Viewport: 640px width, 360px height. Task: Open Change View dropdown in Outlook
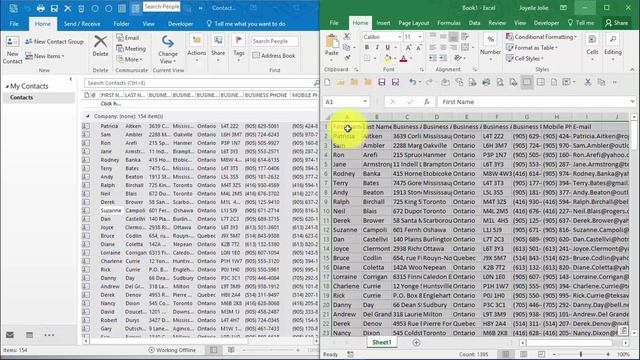coord(168,49)
